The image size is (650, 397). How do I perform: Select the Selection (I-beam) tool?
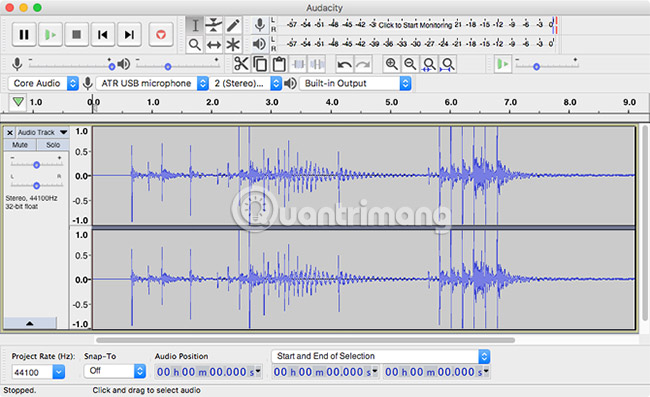point(195,25)
